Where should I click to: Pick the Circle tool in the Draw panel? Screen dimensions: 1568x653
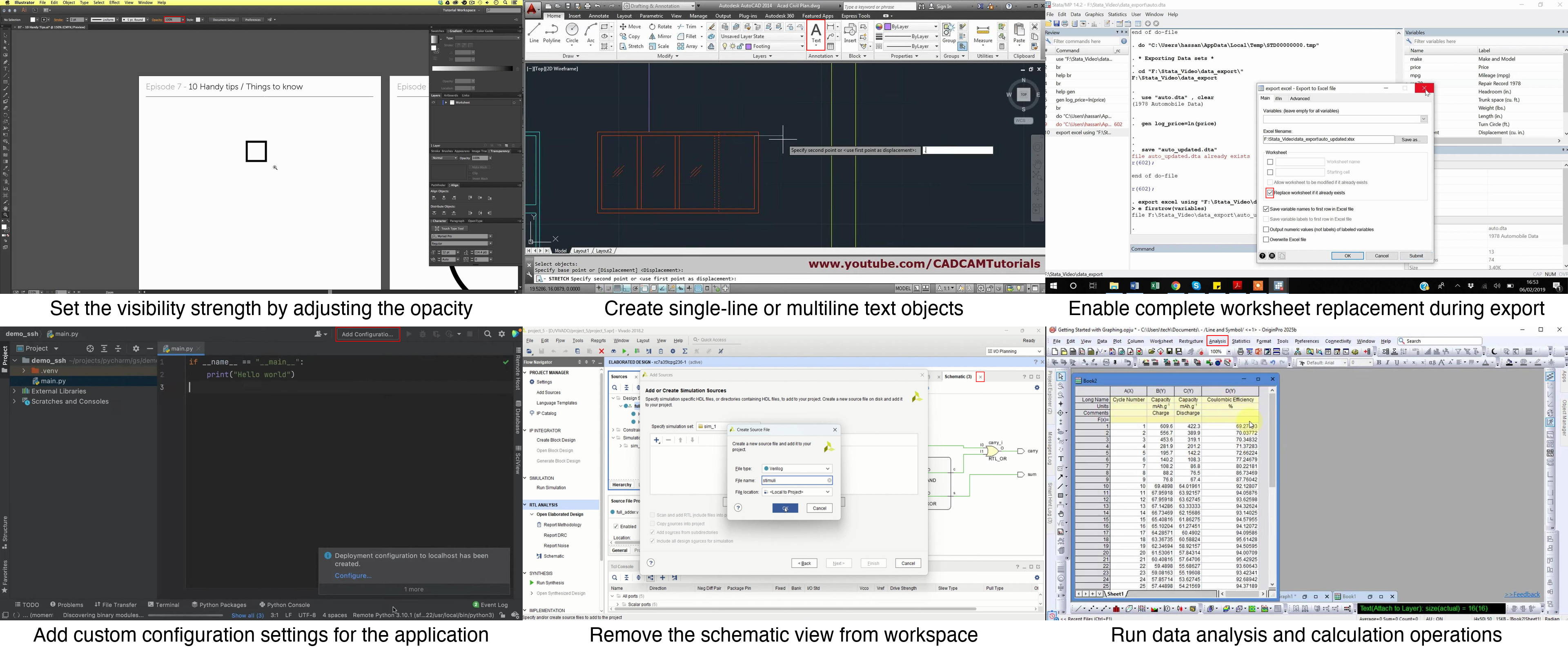click(x=572, y=33)
